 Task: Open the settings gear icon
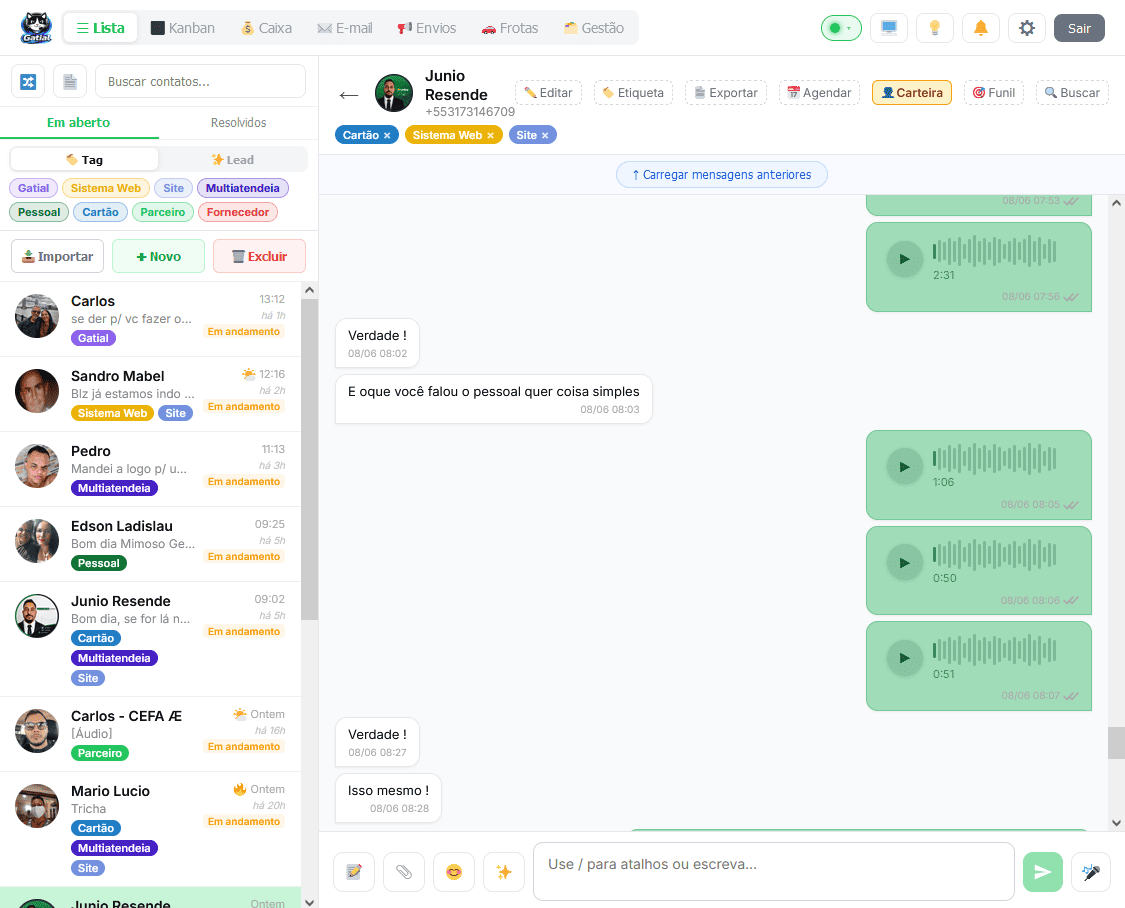point(1027,28)
